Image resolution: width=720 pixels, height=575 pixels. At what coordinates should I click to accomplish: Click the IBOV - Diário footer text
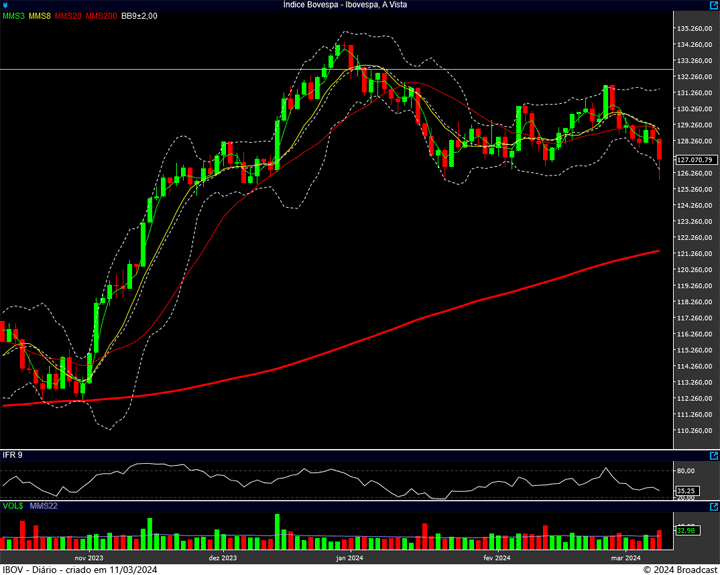click(80, 569)
